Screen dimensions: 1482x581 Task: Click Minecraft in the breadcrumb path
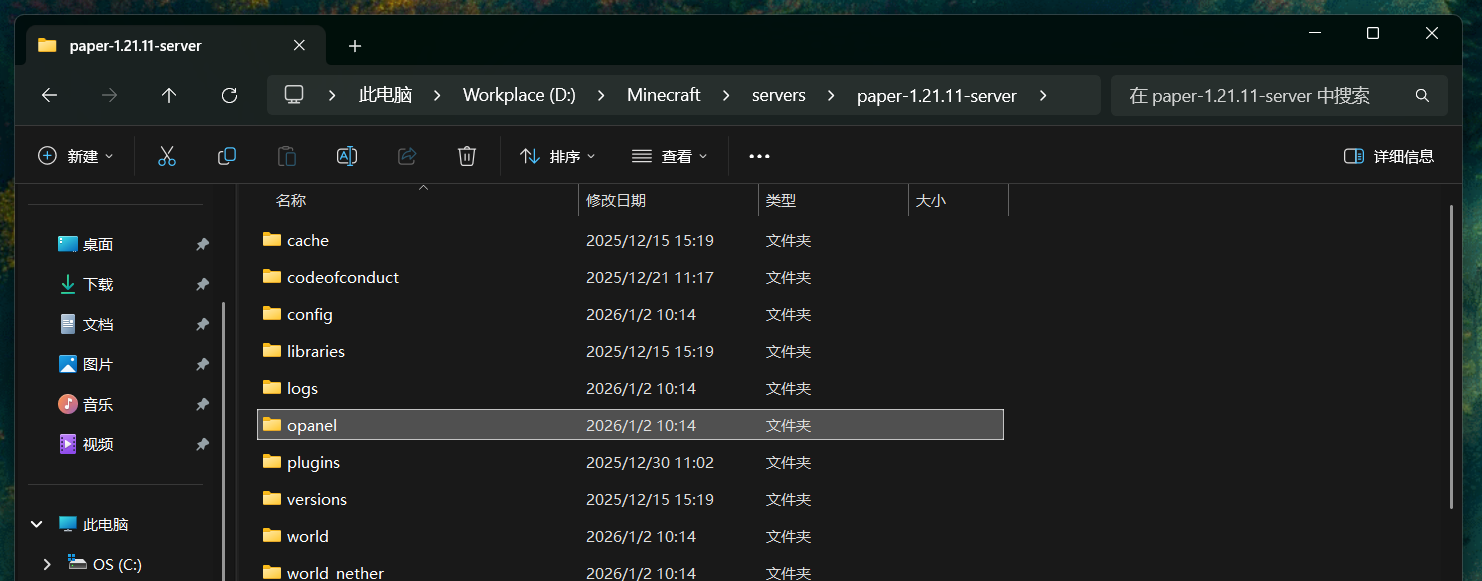coord(663,96)
